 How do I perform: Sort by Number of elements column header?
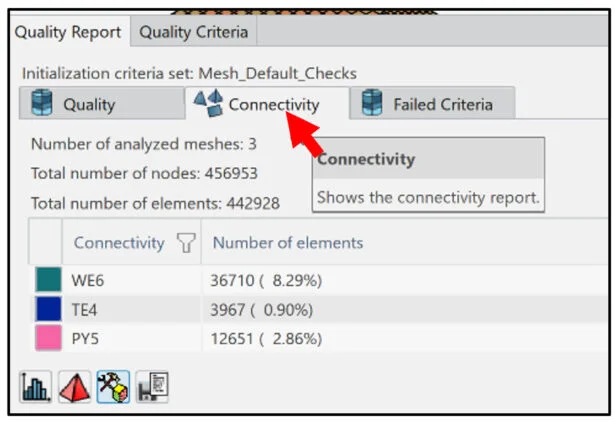288,243
